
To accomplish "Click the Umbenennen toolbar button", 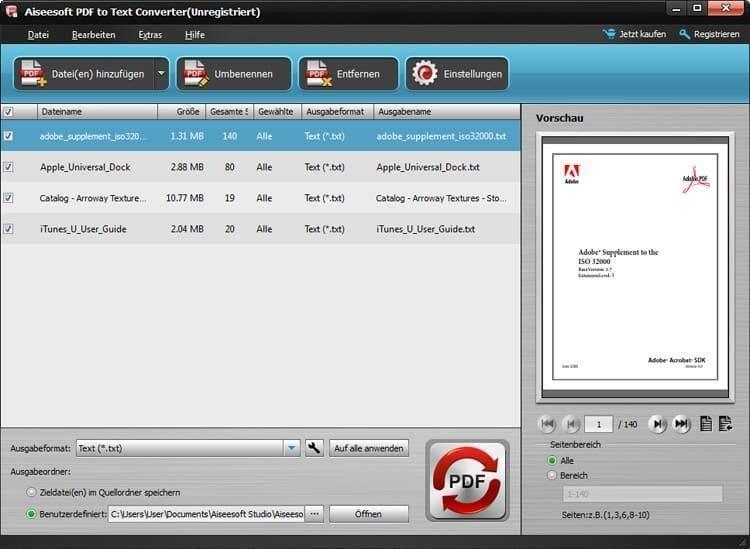I will pyautogui.click(x=234, y=74).
